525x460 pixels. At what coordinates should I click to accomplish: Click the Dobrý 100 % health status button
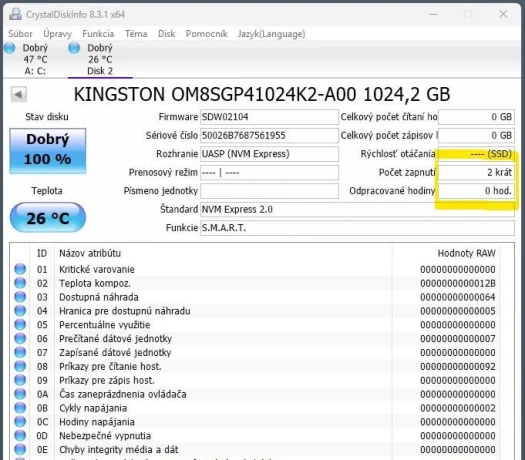(x=48, y=151)
